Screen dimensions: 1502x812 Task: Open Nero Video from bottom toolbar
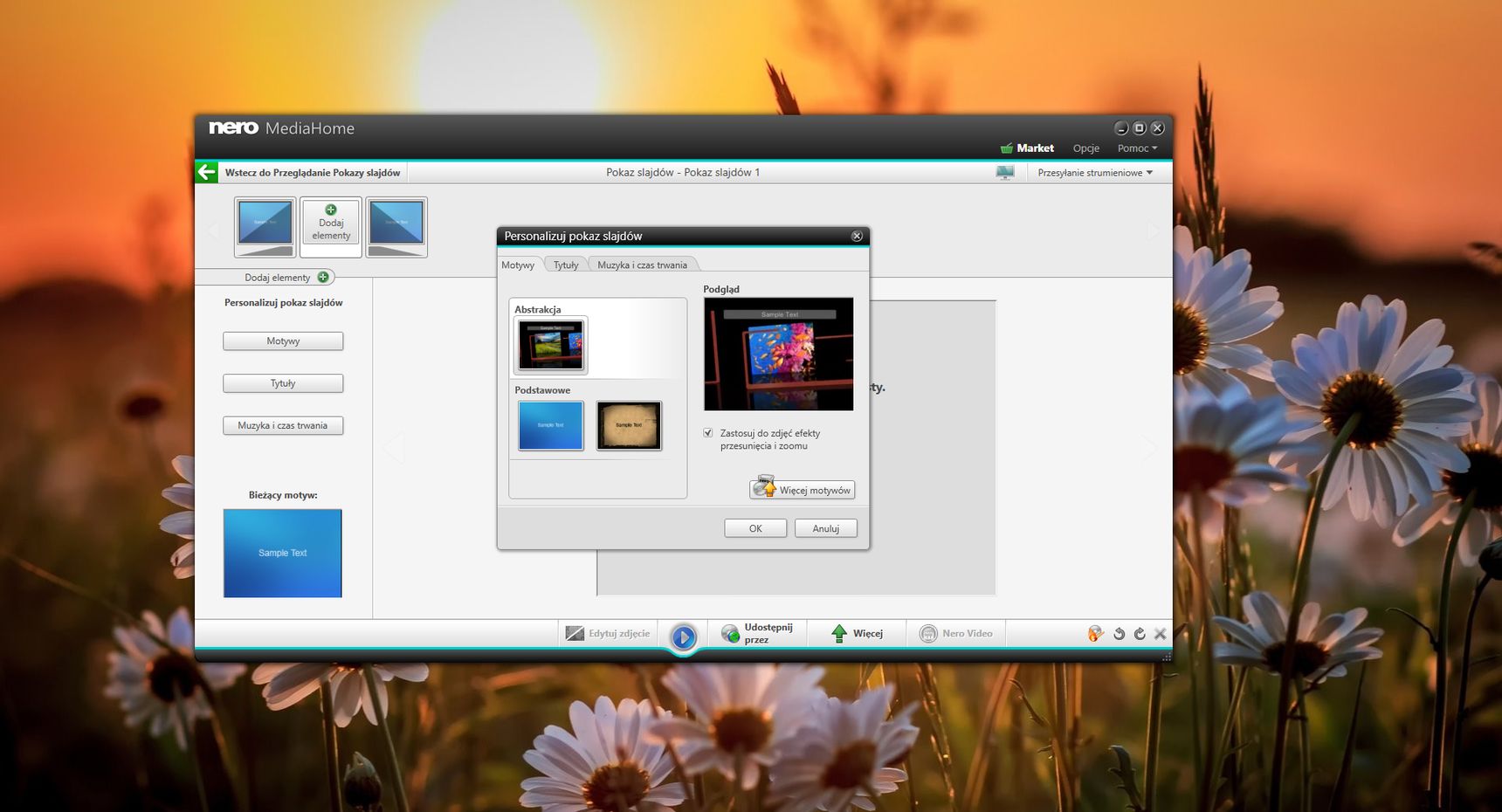[x=956, y=634]
